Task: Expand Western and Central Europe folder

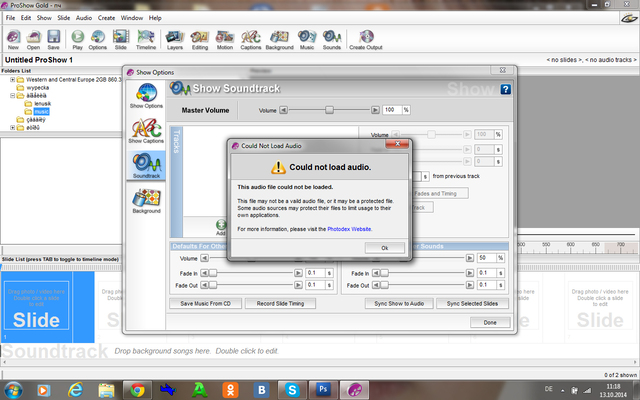Action: pos(13,80)
